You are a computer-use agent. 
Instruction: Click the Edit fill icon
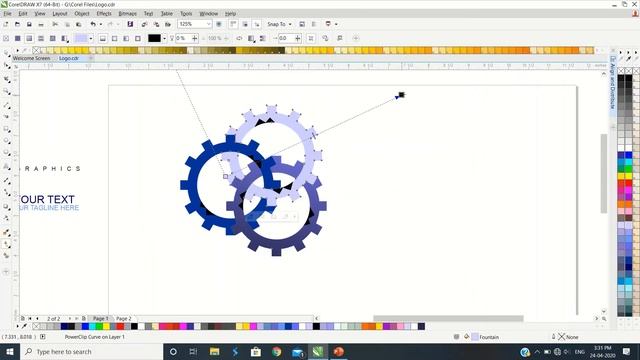(340, 38)
